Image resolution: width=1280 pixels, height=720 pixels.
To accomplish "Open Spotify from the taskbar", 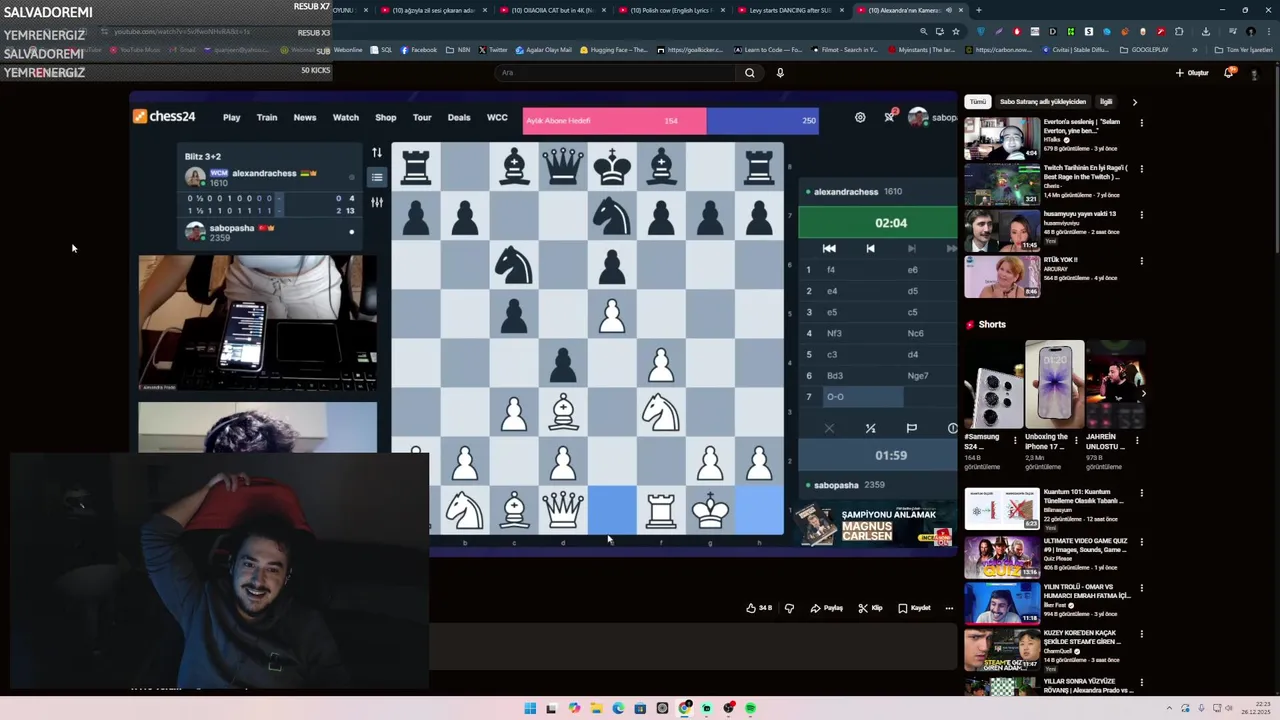I will pyautogui.click(x=750, y=708).
